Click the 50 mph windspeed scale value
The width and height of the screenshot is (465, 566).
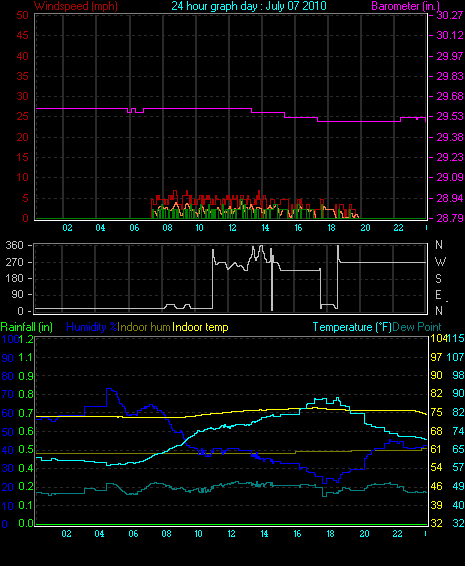click(22, 15)
